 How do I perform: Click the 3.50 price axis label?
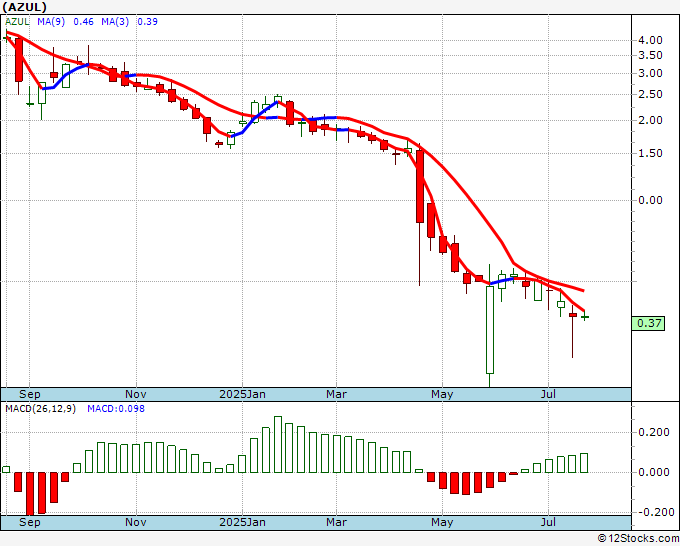coord(651,56)
